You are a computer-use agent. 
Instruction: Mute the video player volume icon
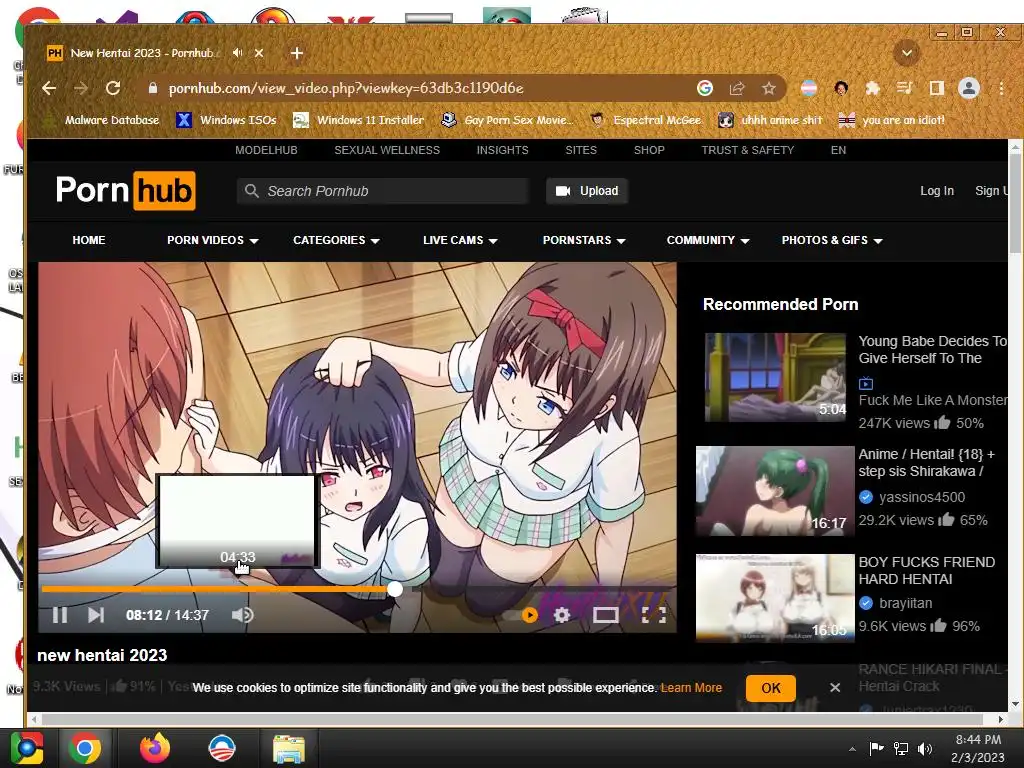point(242,615)
